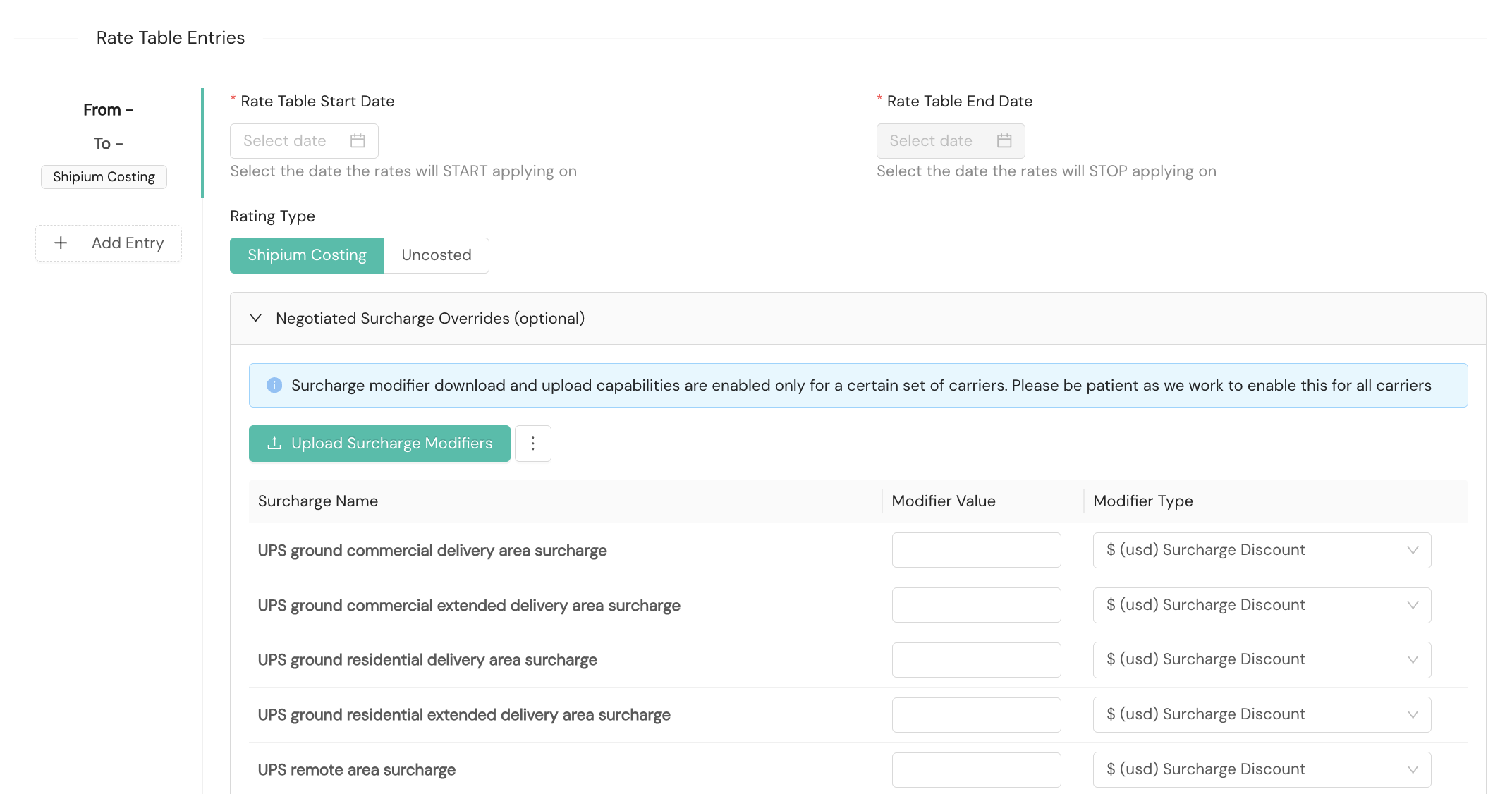This screenshot has width=1512, height=794.
Task: Open the three-dot more options menu
Action: click(x=532, y=444)
